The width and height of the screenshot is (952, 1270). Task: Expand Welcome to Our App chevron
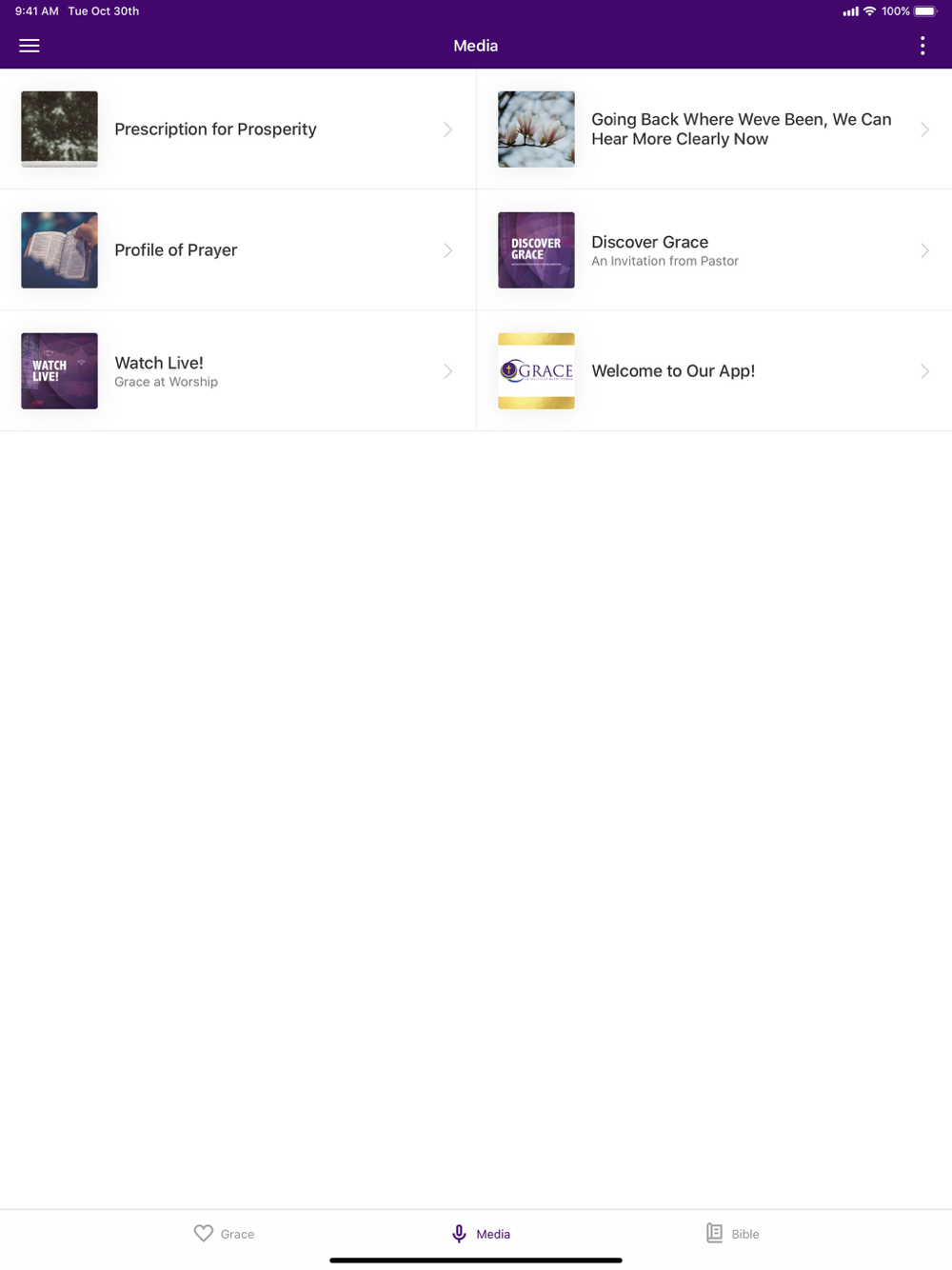[x=924, y=371]
